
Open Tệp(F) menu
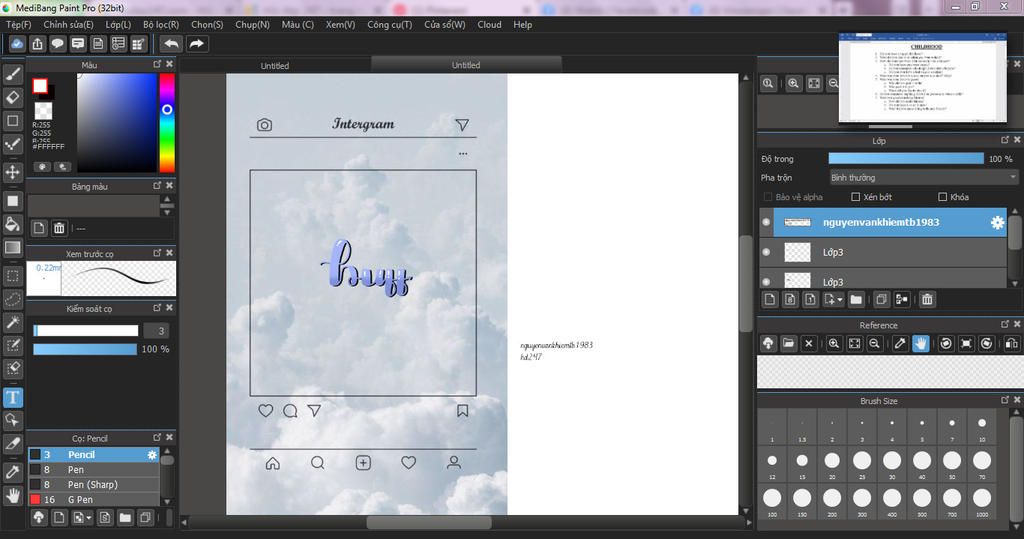tap(18, 24)
